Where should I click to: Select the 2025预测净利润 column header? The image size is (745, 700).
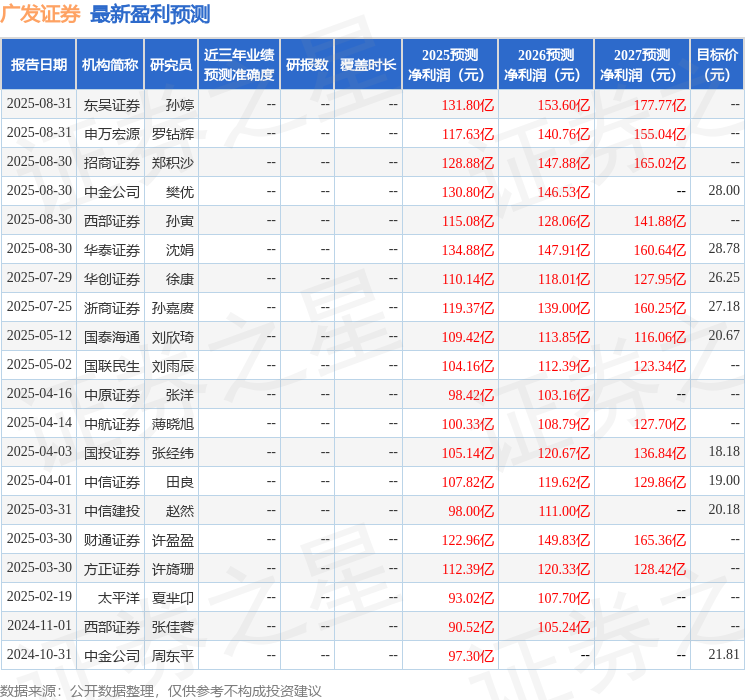coord(450,65)
